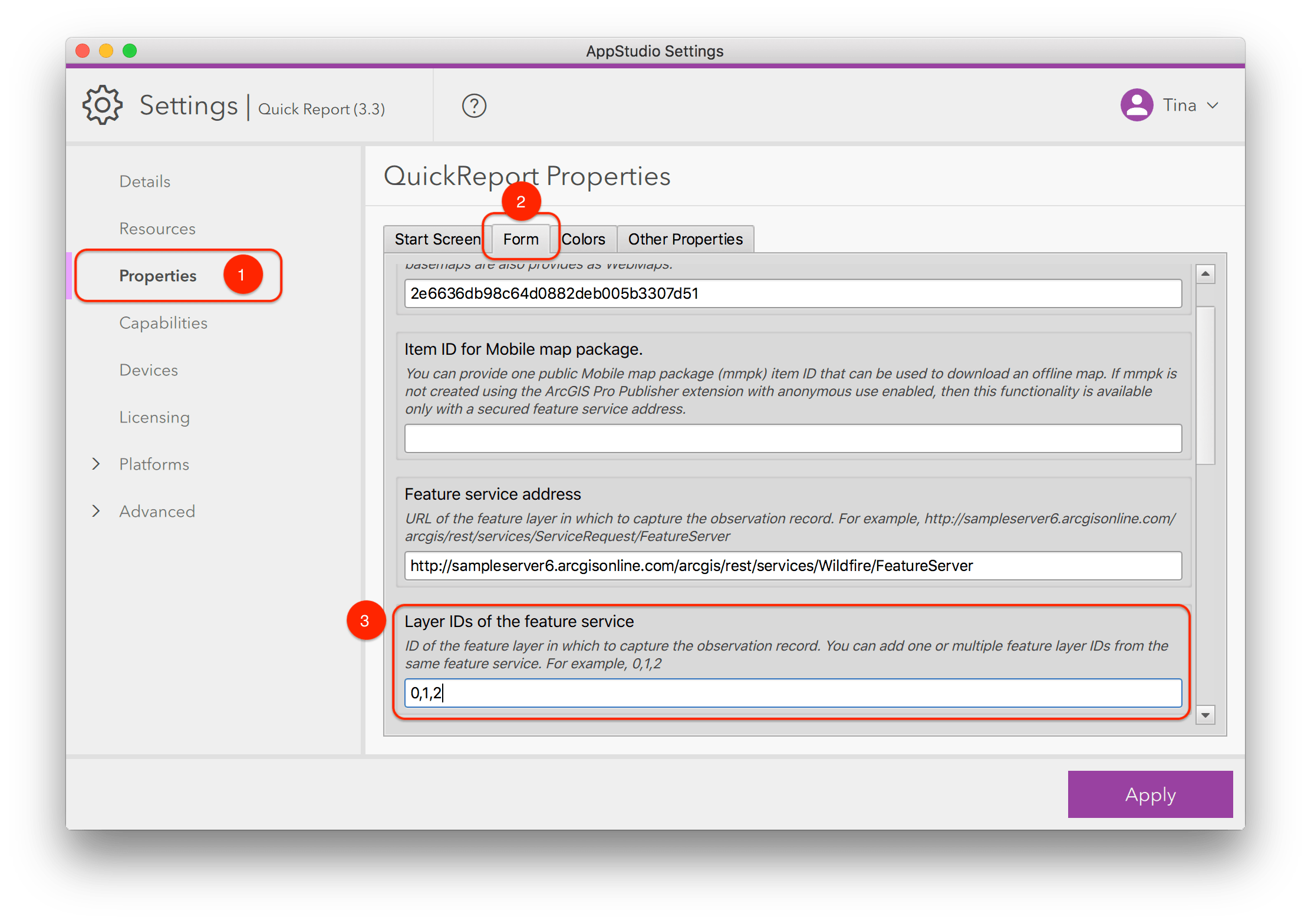Select Licensing from the sidebar

click(x=154, y=417)
